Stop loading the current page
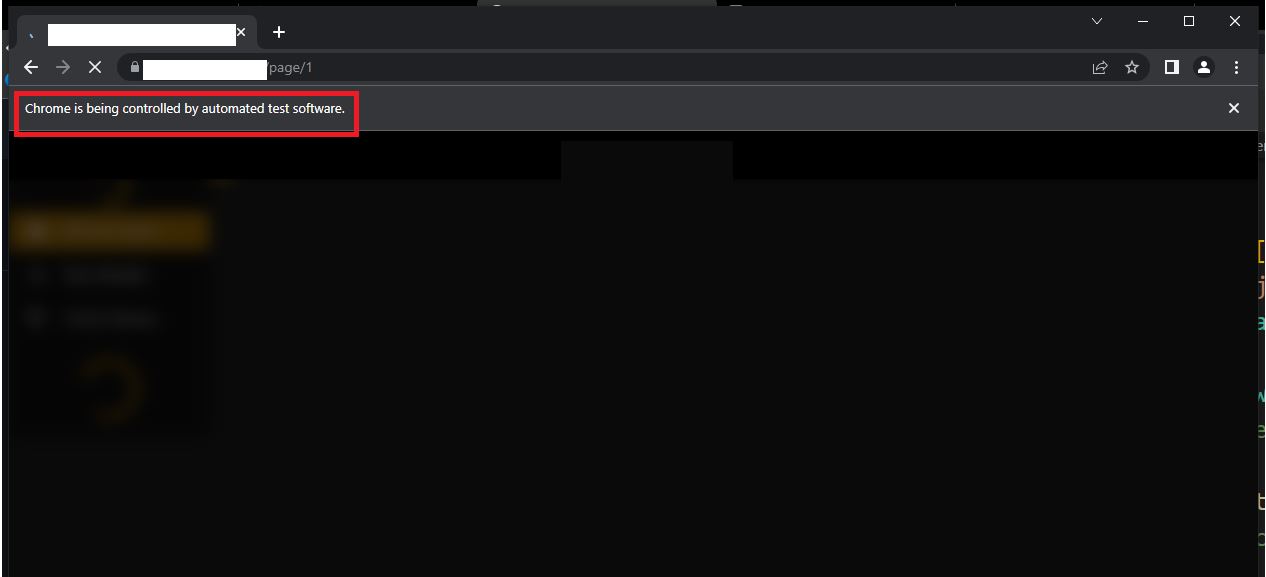The height and width of the screenshot is (577, 1266). click(x=95, y=67)
